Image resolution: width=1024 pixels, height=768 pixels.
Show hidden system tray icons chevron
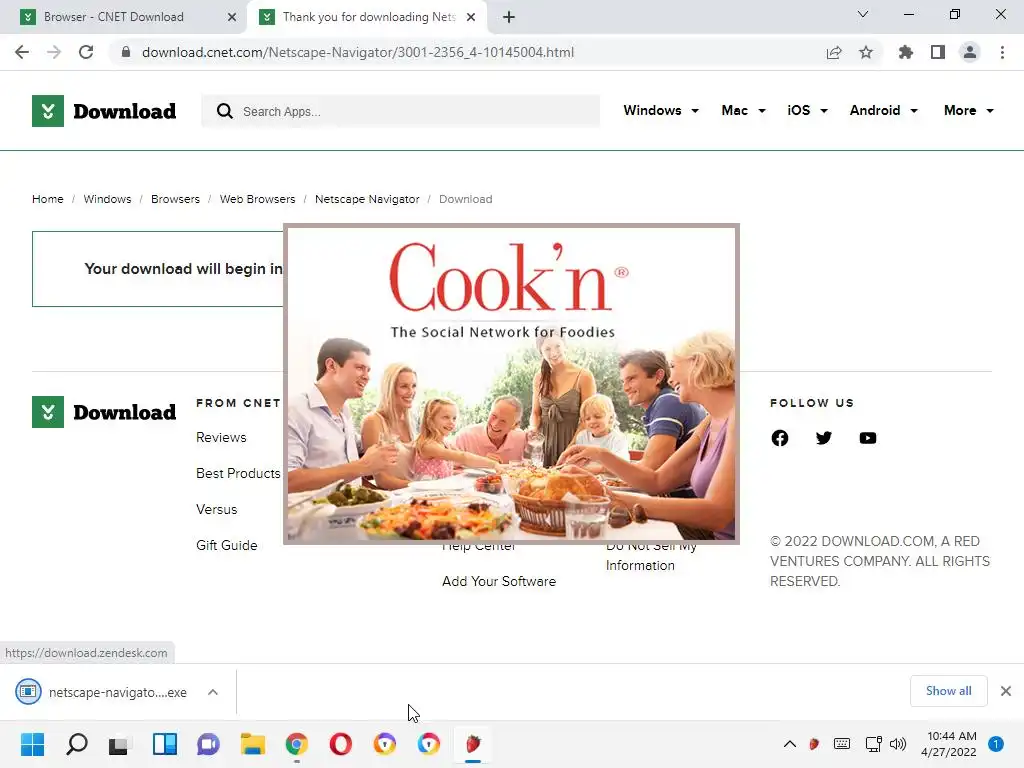click(x=790, y=744)
